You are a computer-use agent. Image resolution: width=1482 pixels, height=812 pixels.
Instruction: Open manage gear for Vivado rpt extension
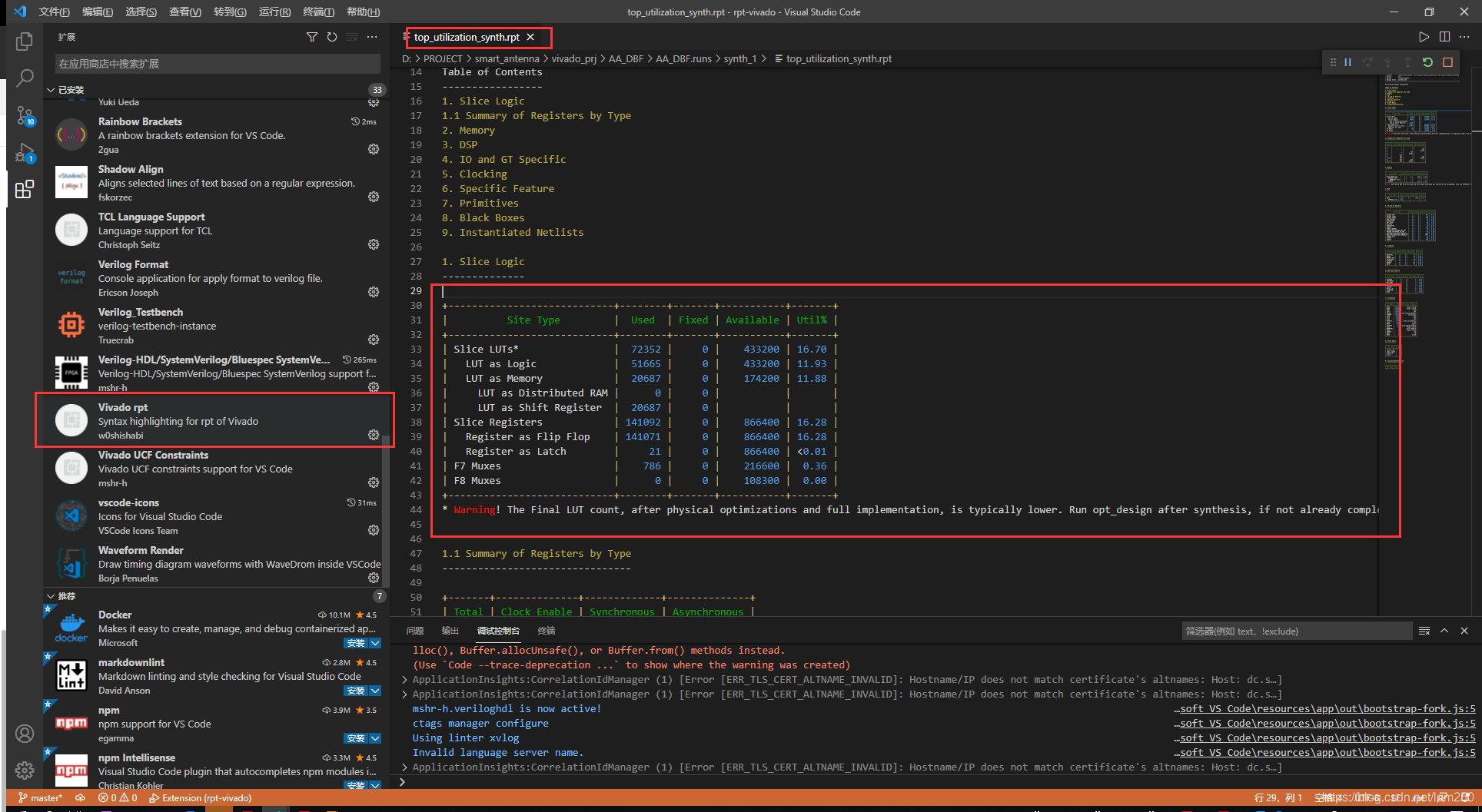point(374,435)
